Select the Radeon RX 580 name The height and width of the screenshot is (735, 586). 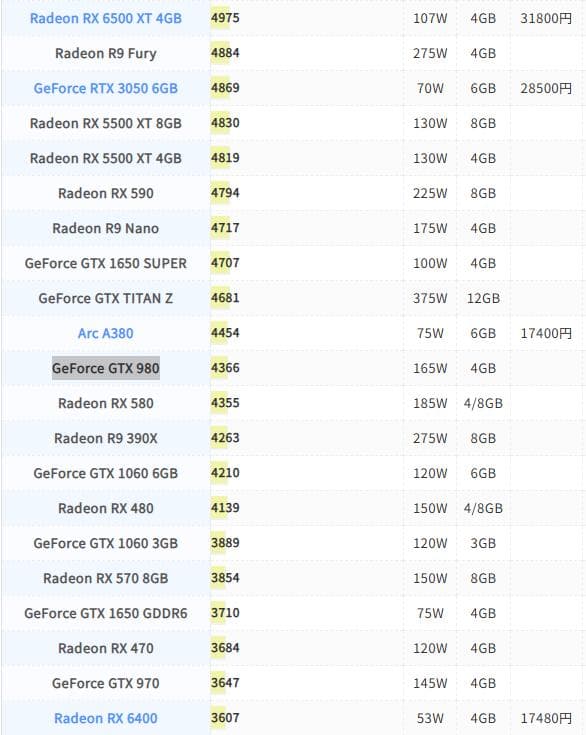click(x=105, y=403)
